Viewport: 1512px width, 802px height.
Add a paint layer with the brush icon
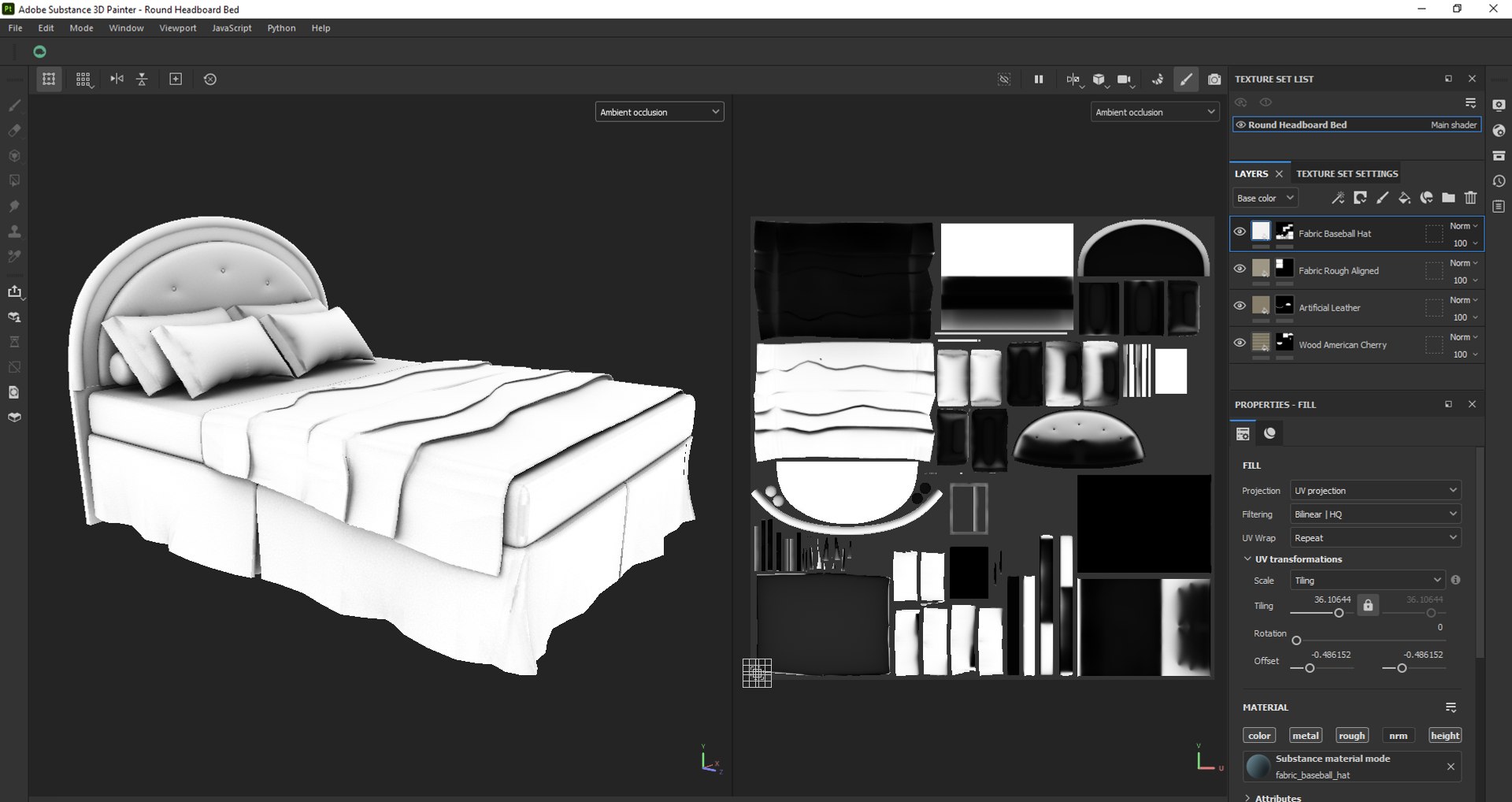1382,198
